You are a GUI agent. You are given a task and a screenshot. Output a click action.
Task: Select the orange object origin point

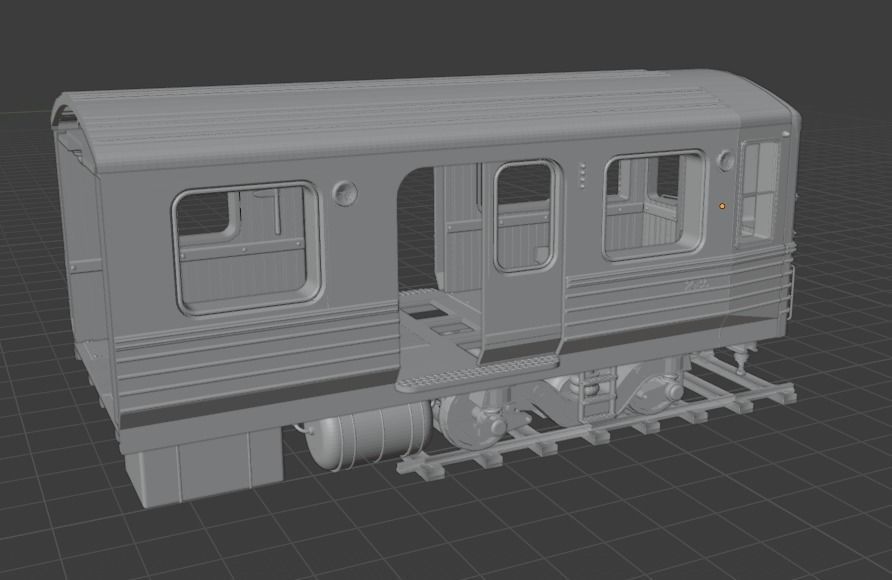point(722,206)
